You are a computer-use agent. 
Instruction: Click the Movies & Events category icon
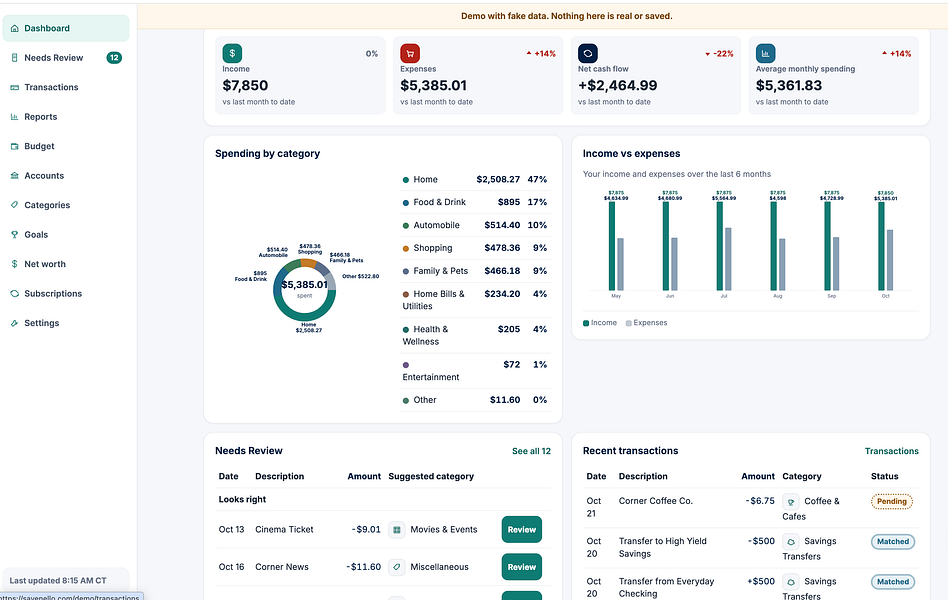click(397, 530)
